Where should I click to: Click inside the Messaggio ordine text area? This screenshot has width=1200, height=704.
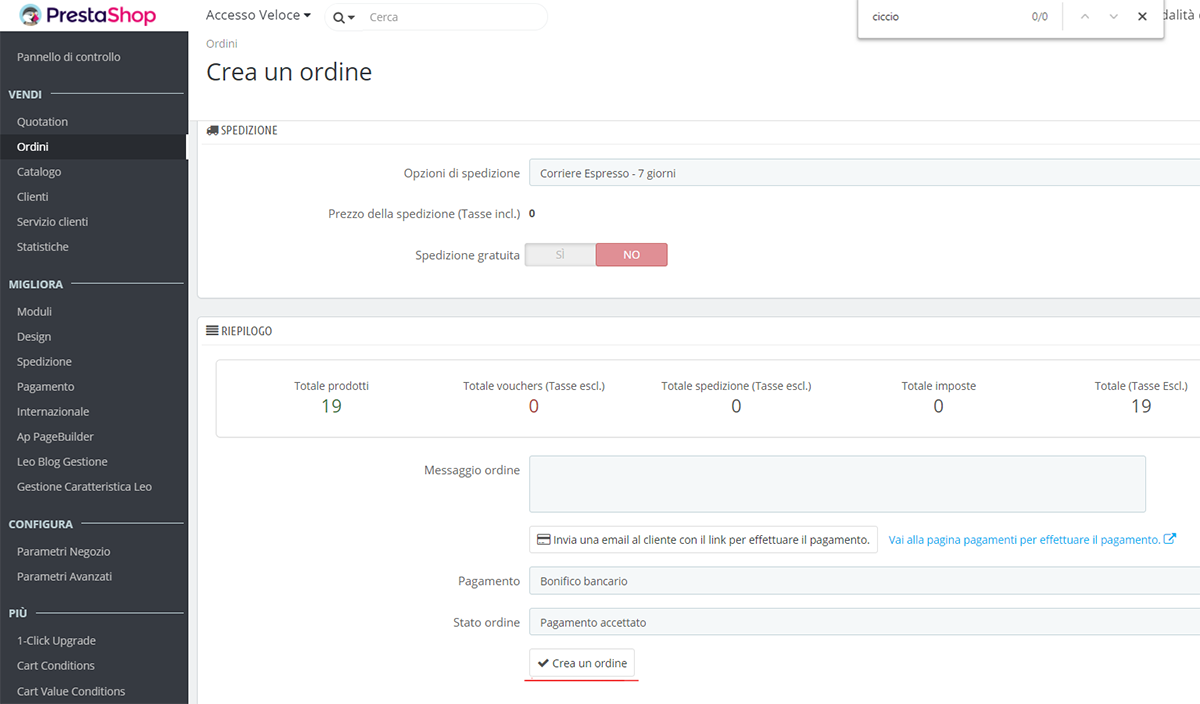click(836, 483)
